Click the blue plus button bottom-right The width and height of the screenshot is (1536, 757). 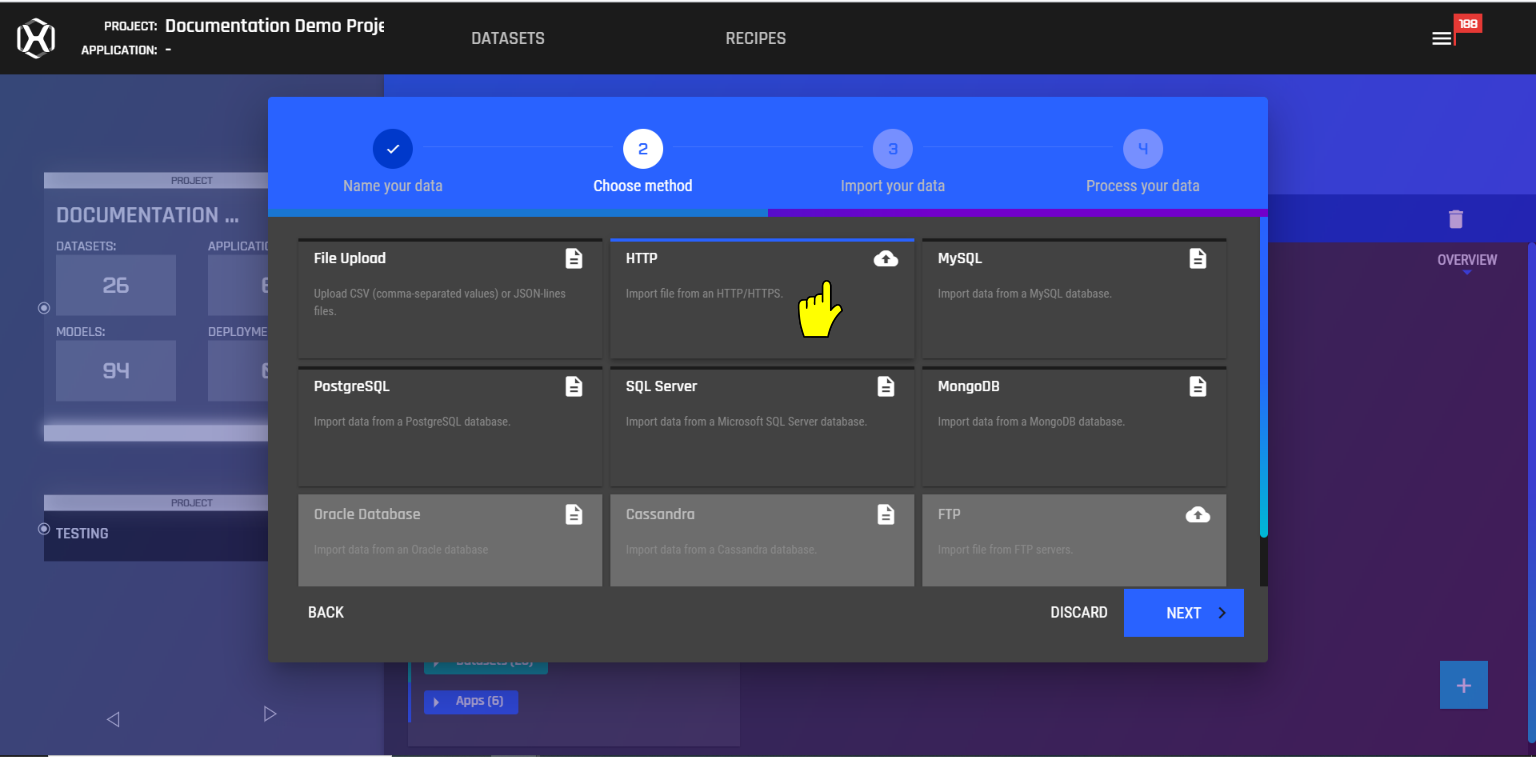click(1463, 685)
